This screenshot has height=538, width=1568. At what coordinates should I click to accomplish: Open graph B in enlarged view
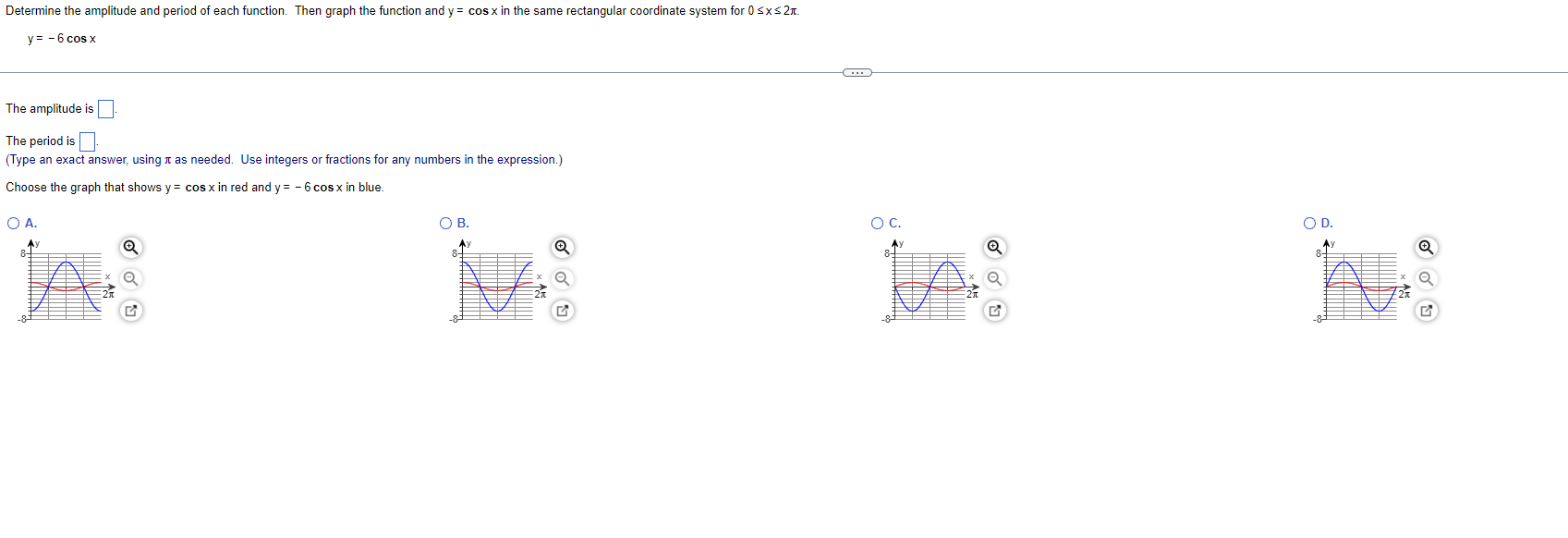563,311
